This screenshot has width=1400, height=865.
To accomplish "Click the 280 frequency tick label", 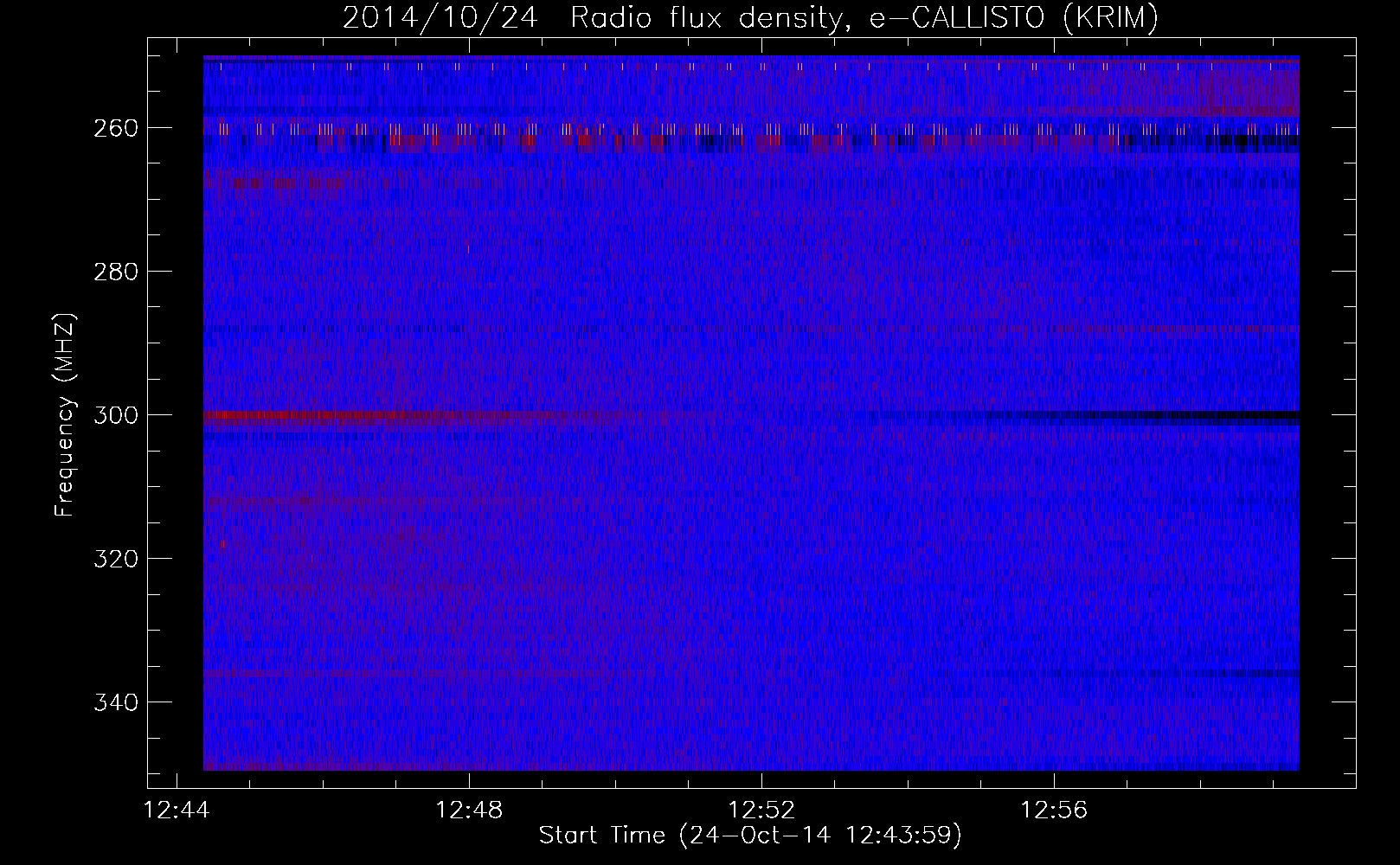I will [115, 272].
